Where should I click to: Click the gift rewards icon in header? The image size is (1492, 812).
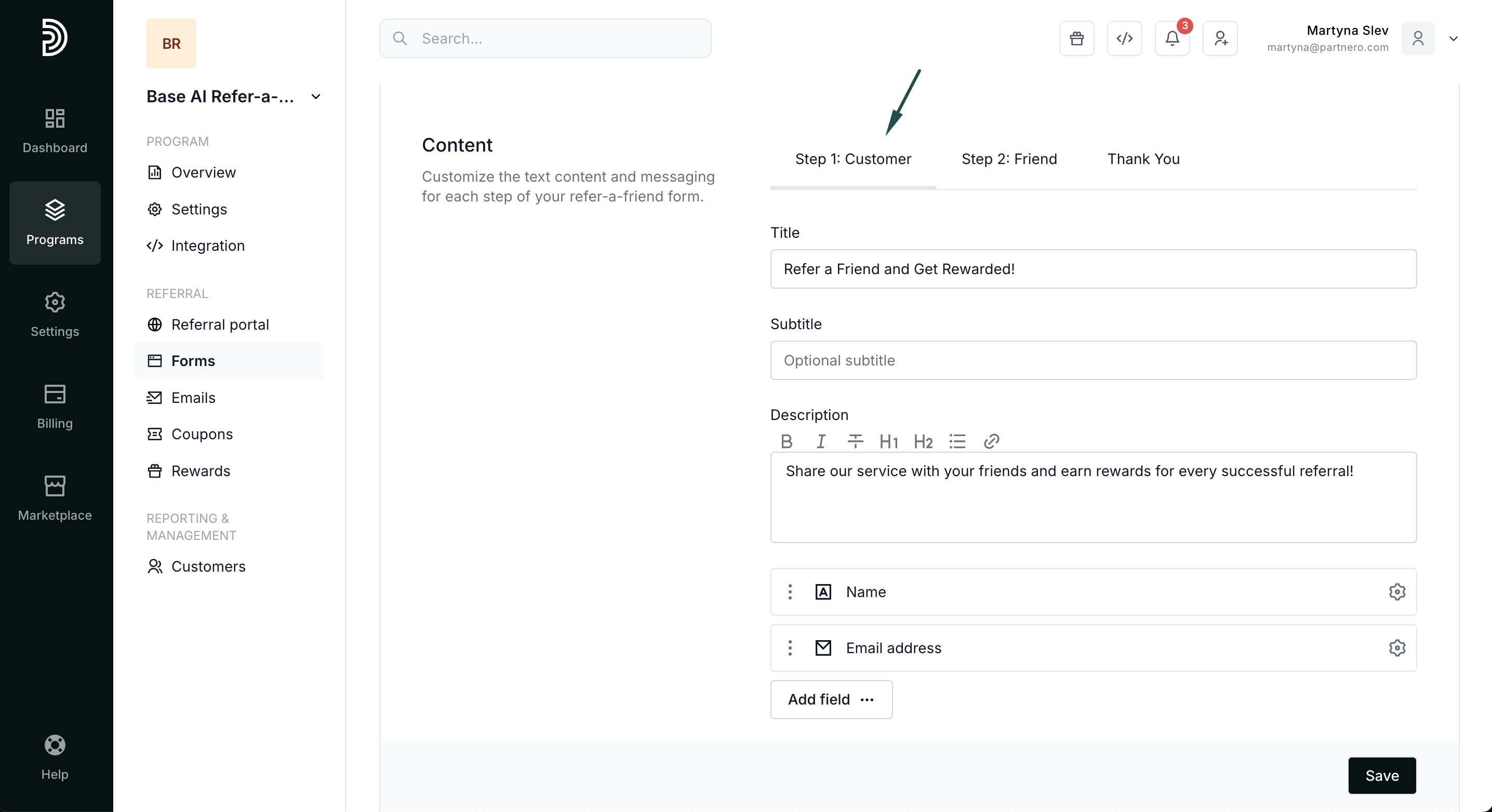1076,39
